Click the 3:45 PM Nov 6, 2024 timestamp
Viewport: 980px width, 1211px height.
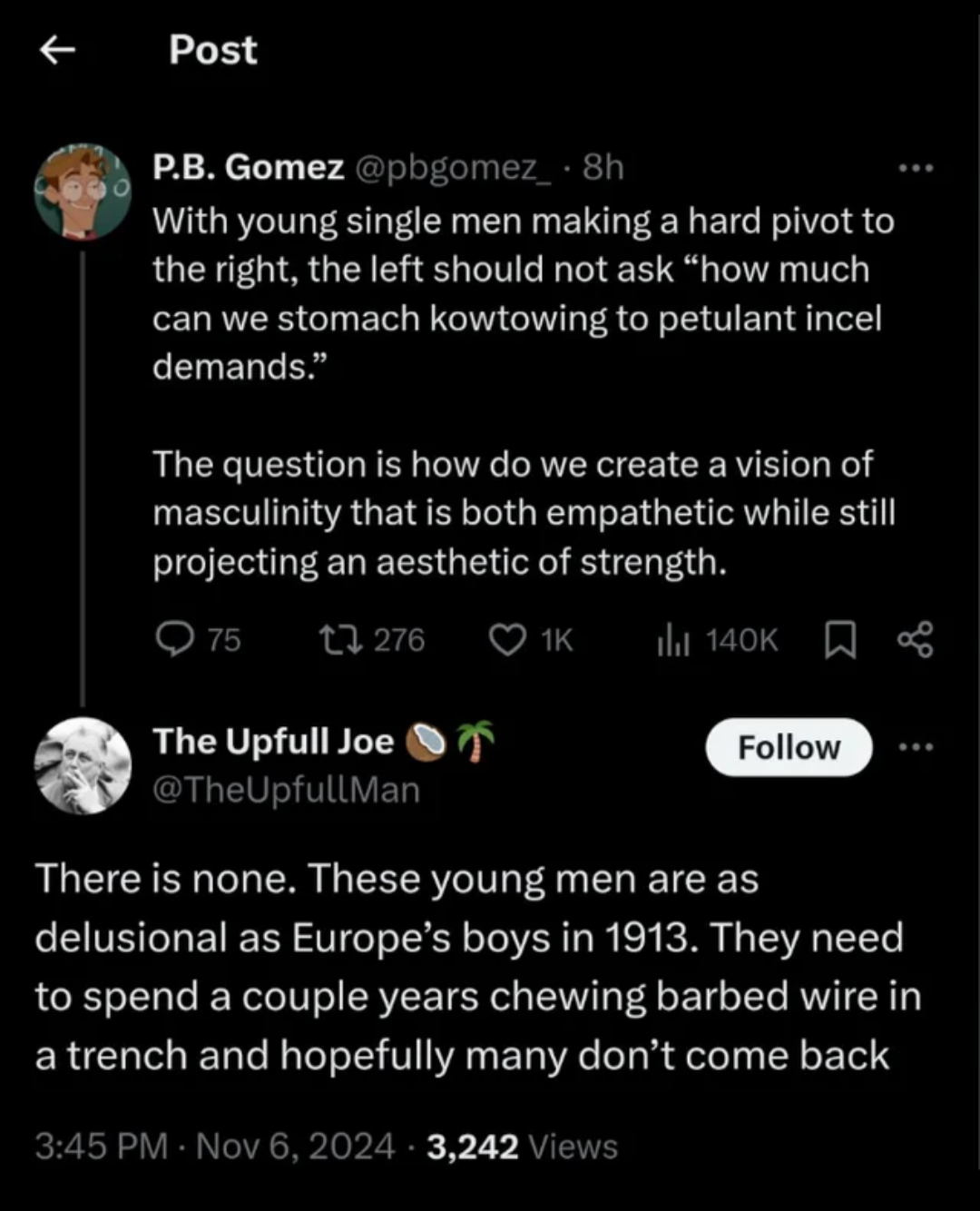click(215, 1146)
